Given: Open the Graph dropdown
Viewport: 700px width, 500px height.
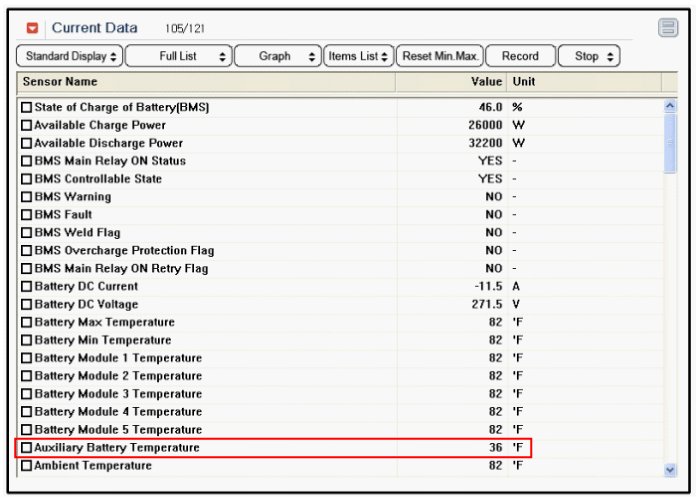Looking at the screenshot, I should [x=278, y=57].
